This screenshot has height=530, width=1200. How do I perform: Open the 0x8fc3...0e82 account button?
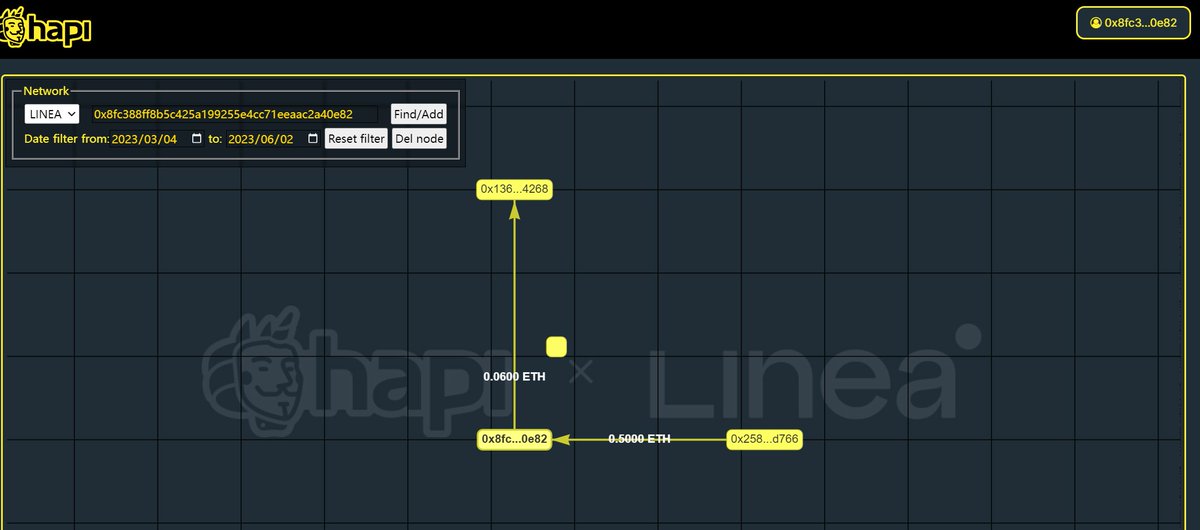pos(1133,22)
